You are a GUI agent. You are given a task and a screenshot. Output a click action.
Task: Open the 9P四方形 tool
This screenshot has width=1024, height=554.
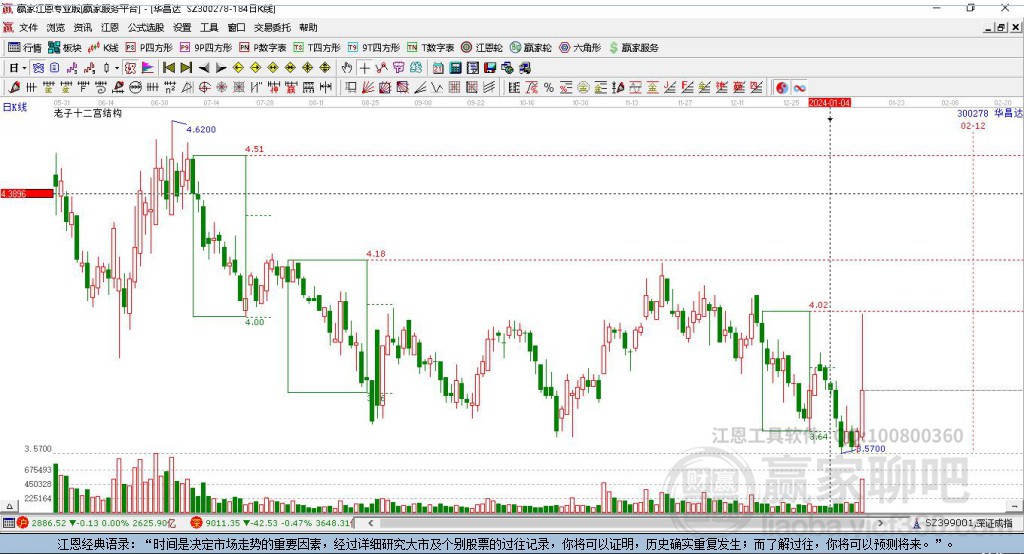(x=206, y=48)
